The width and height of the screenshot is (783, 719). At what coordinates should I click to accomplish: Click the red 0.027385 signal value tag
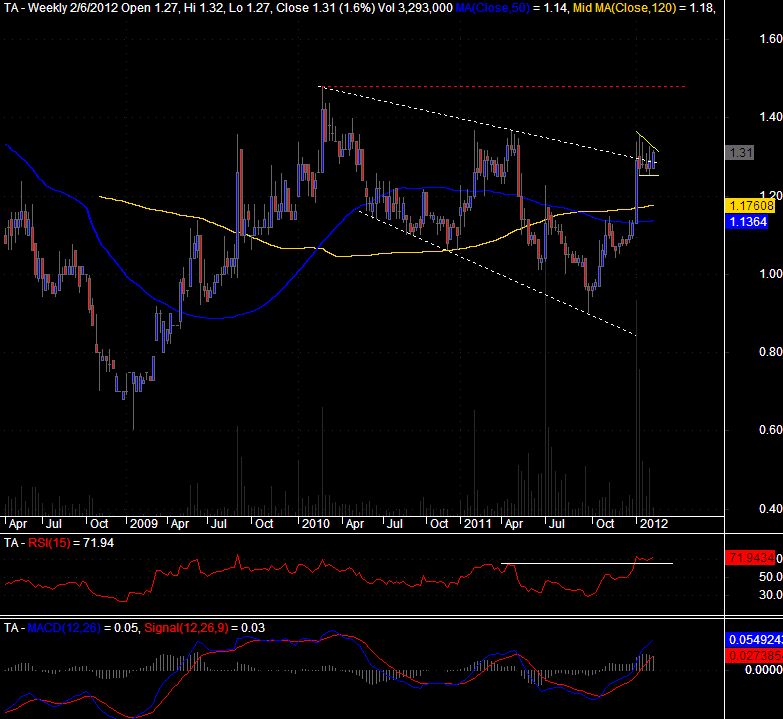point(754,656)
